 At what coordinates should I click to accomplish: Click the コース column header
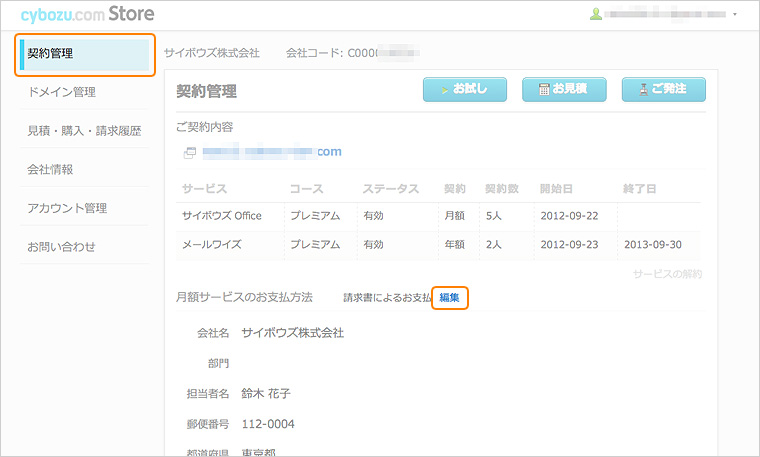pos(306,189)
